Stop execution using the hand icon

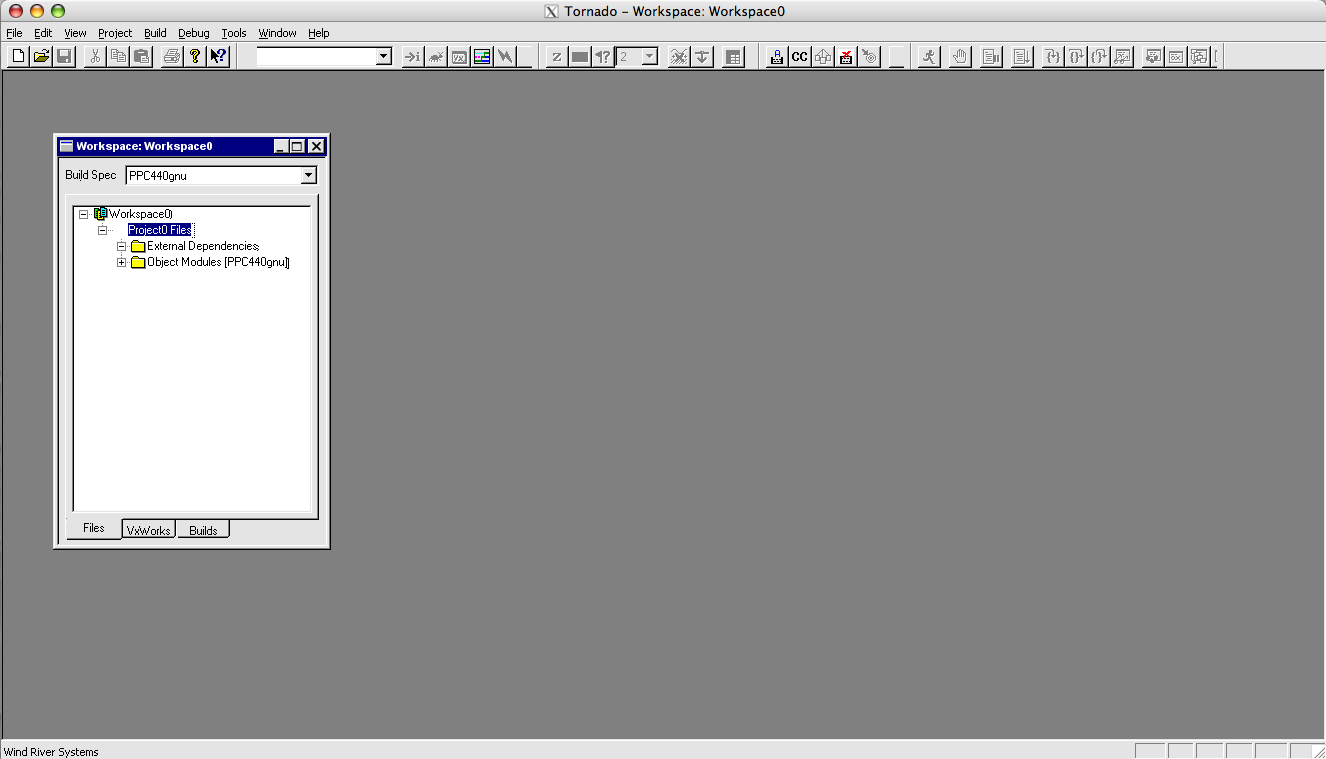[x=958, y=56]
